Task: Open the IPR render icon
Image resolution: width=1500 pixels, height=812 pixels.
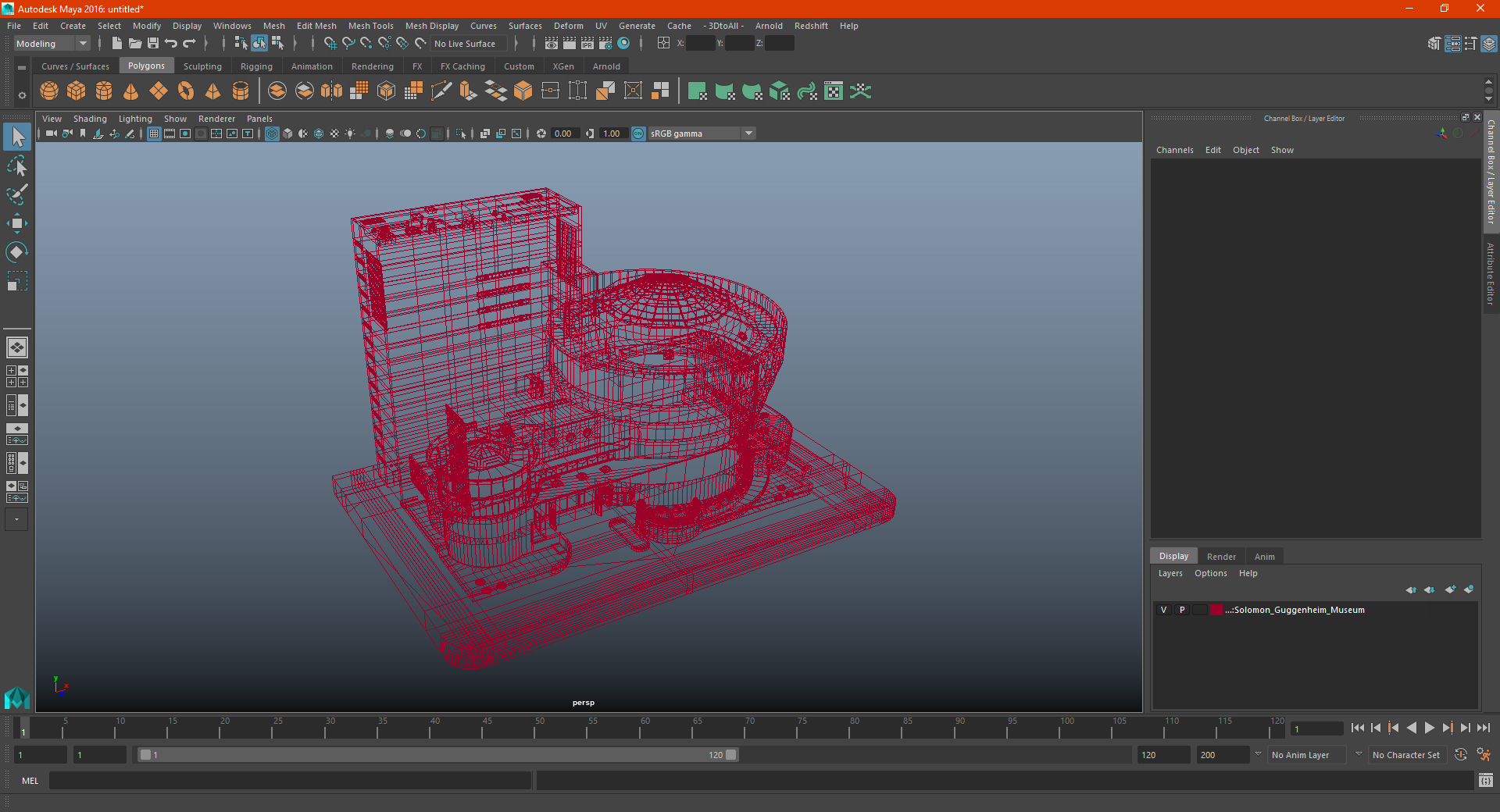Action: coord(587,44)
